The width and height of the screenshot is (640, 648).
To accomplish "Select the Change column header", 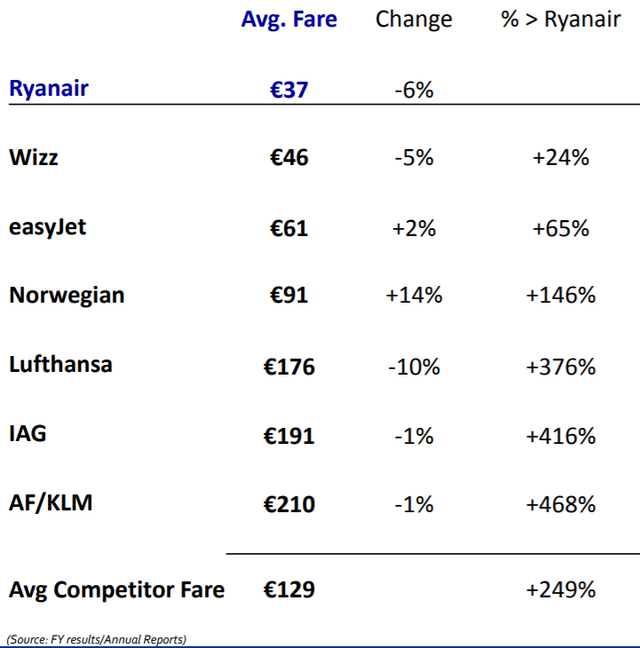I will pyautogui.click(x=414, y=19).
